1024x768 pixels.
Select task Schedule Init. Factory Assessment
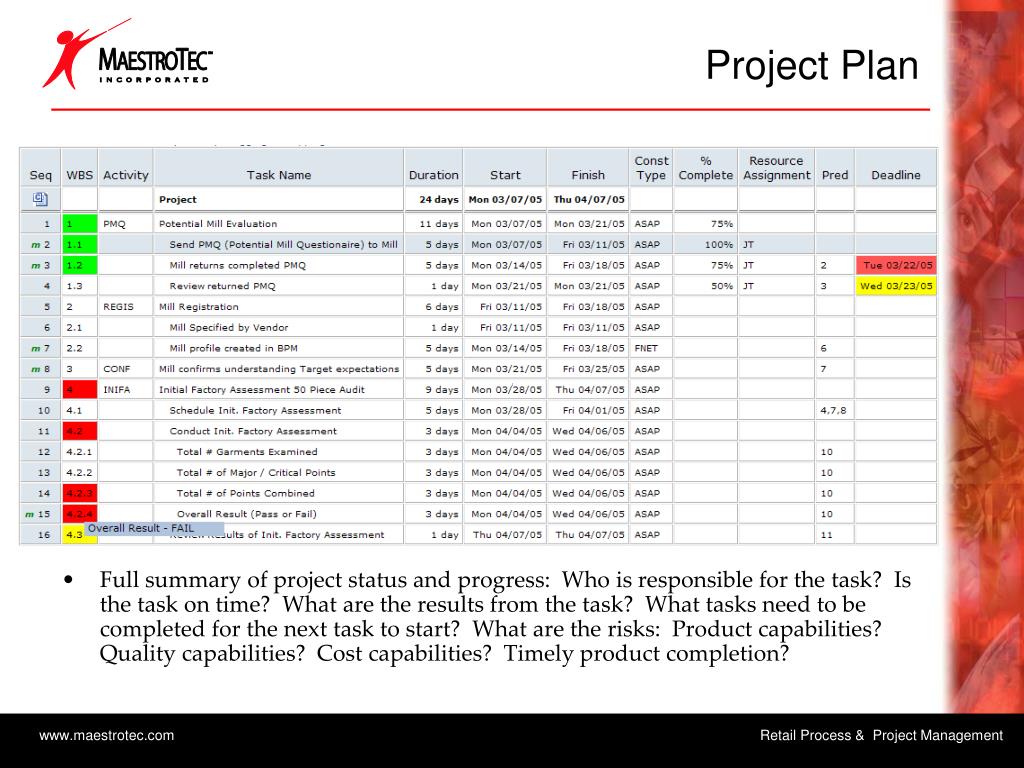255,410
